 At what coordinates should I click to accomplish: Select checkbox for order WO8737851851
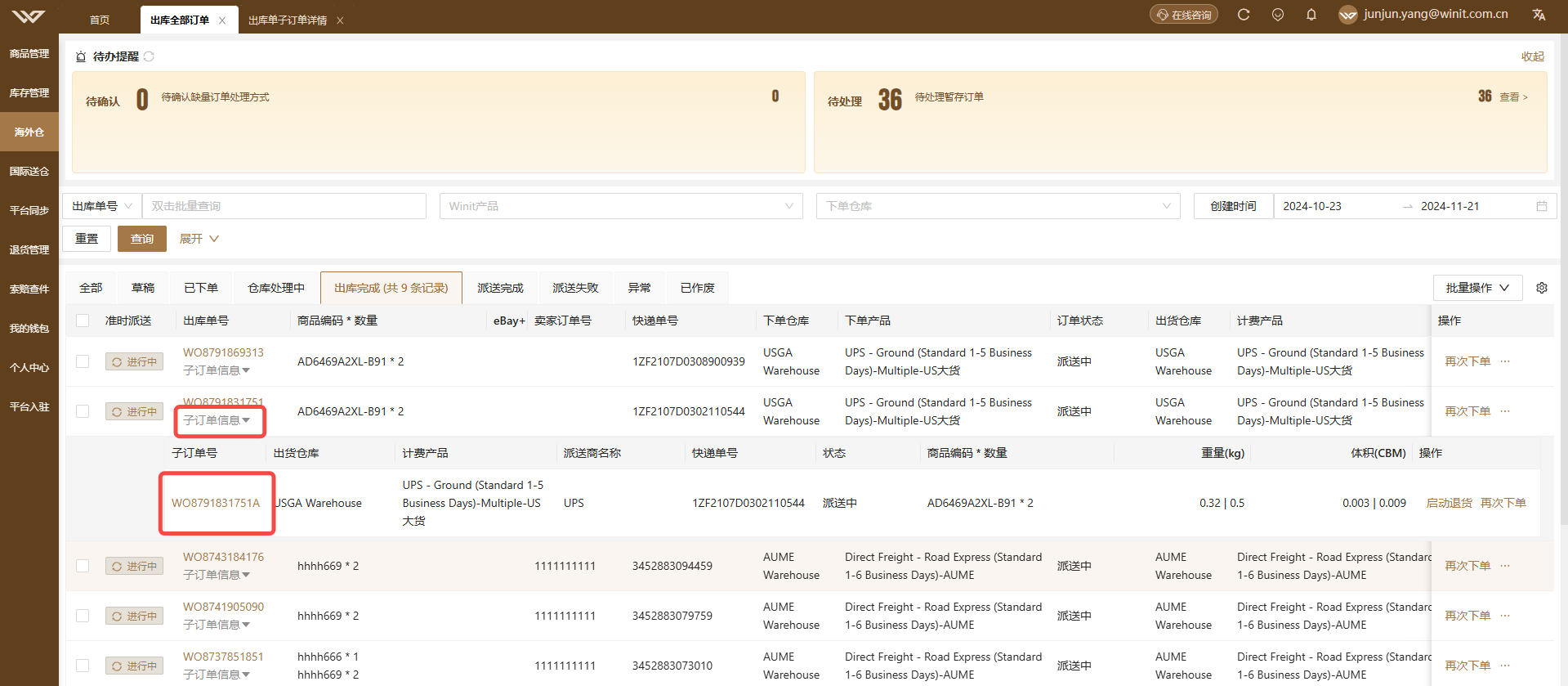pos(83,666)
